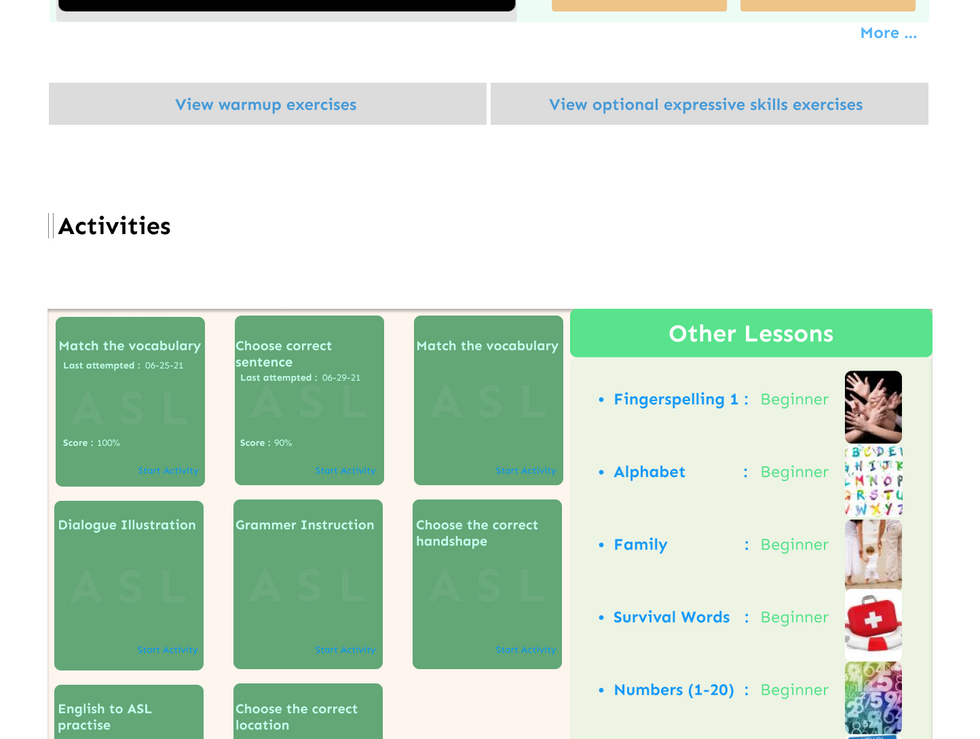
Task: Start Activity on Choose correct sentence card
Action: point(346,470)
